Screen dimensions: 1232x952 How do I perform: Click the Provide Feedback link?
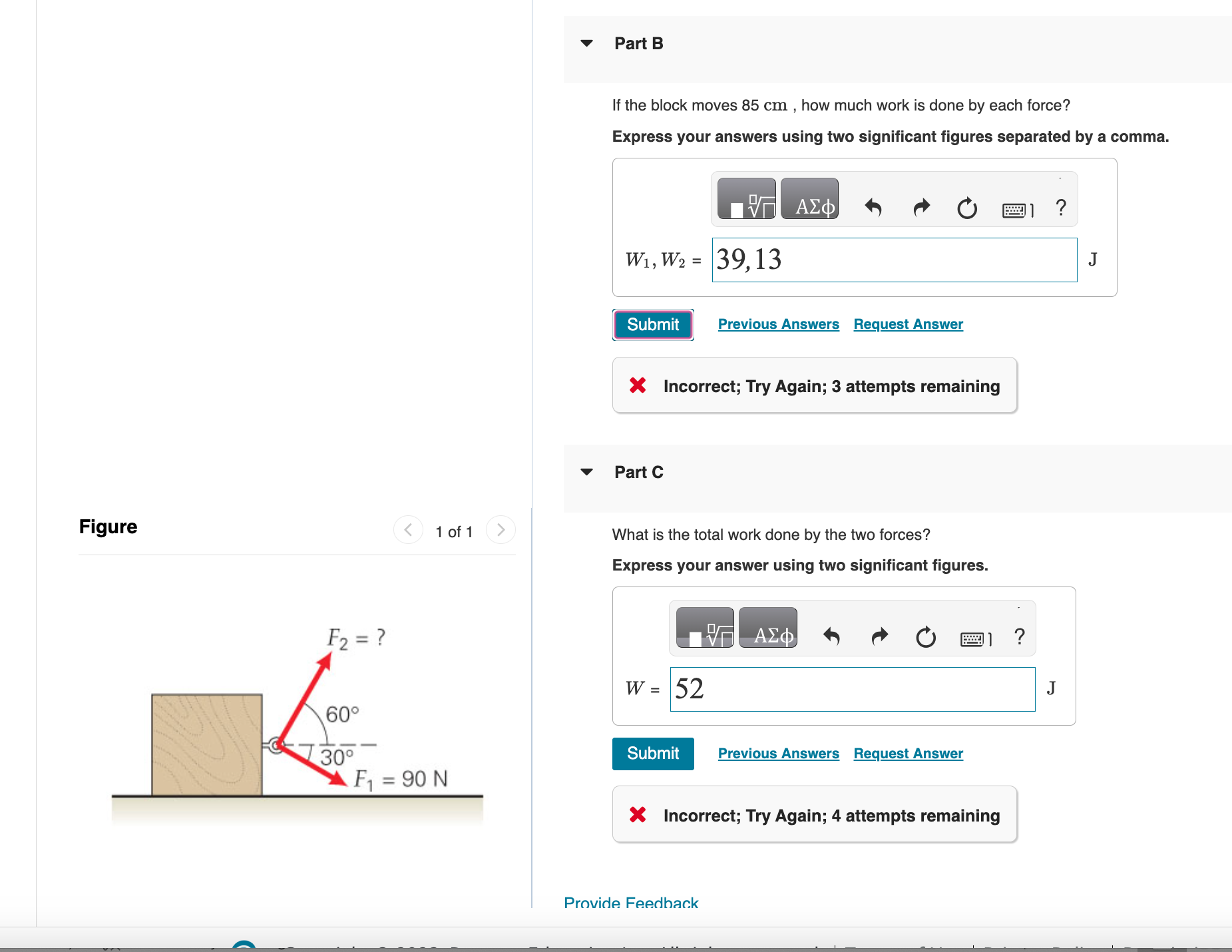(630, 903)
